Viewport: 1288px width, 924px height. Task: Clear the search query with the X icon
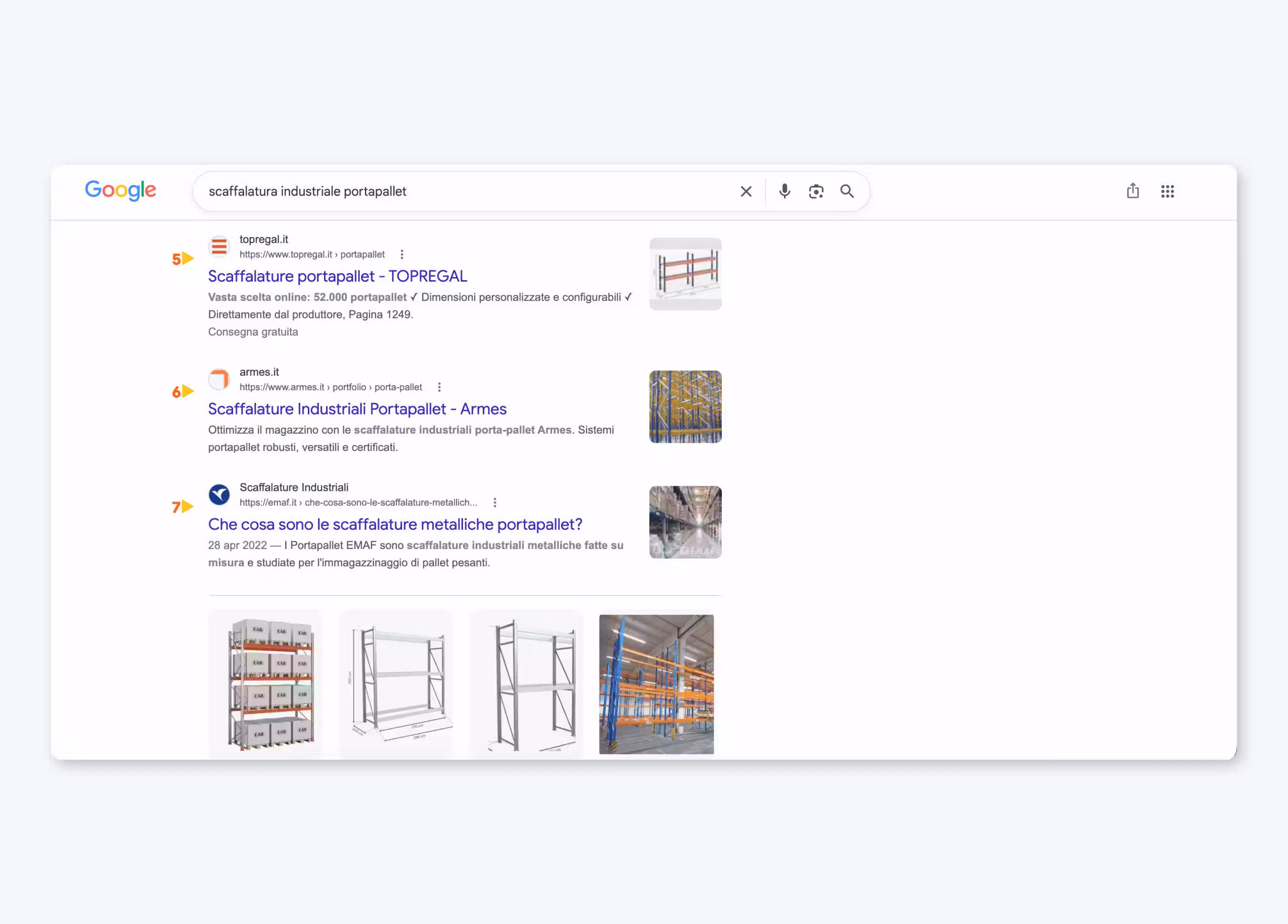tap(746, 192)
